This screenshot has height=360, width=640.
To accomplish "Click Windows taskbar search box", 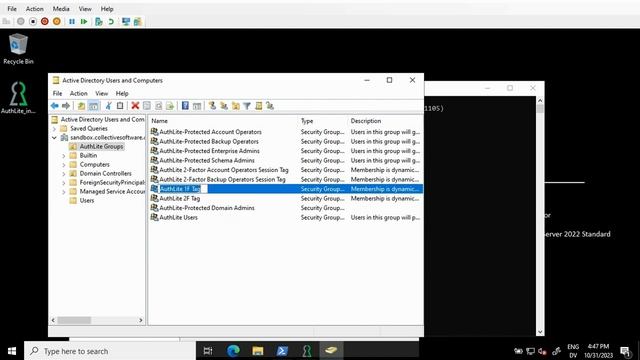I will pyautogui.click(x=110, y=351).
